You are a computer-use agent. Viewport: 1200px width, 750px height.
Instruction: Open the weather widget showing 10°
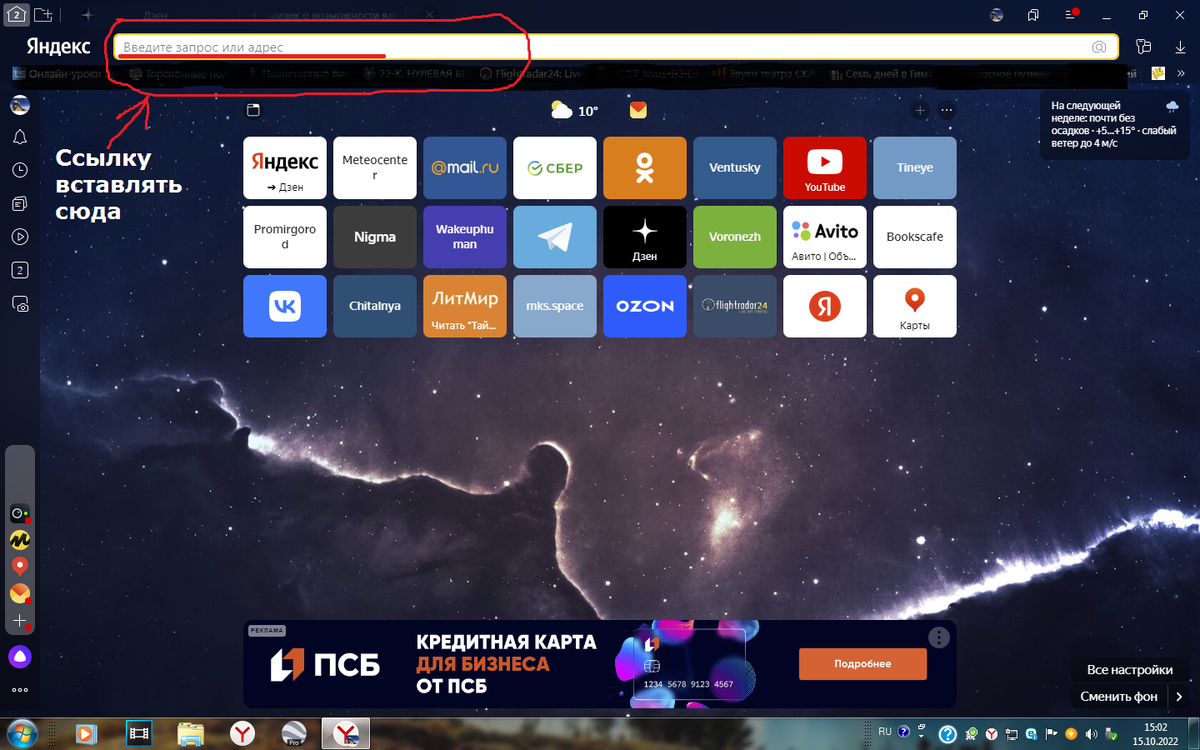click(574, 110)
